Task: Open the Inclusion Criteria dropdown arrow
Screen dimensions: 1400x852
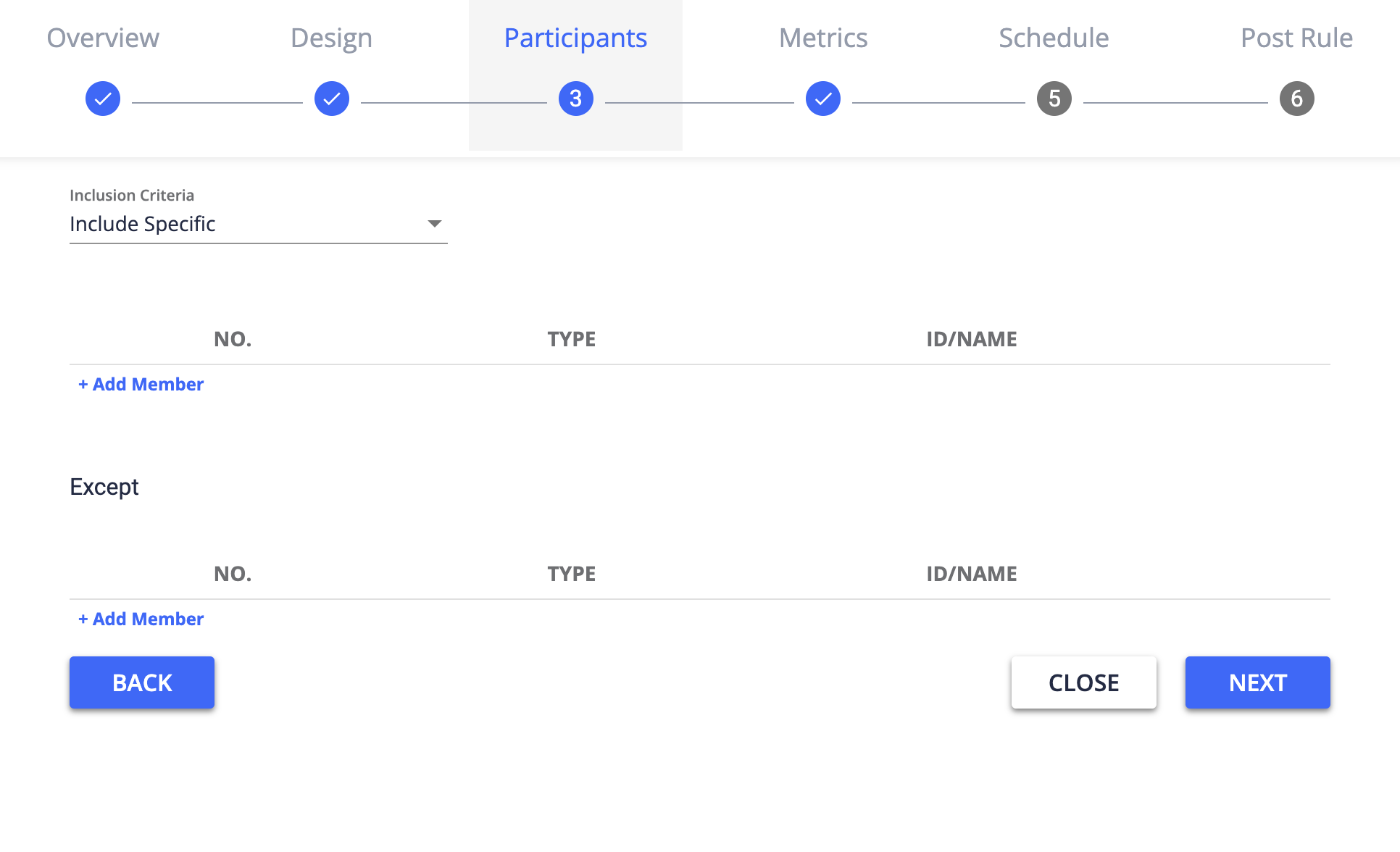Action: tap(434, 223)
